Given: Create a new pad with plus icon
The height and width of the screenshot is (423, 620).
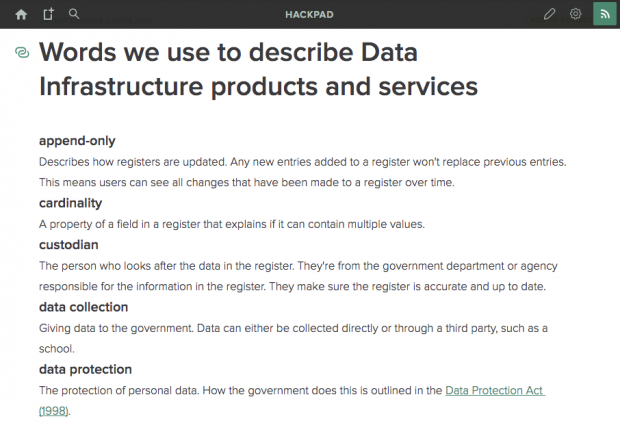Looking at the screenshot, I should 48,14.
